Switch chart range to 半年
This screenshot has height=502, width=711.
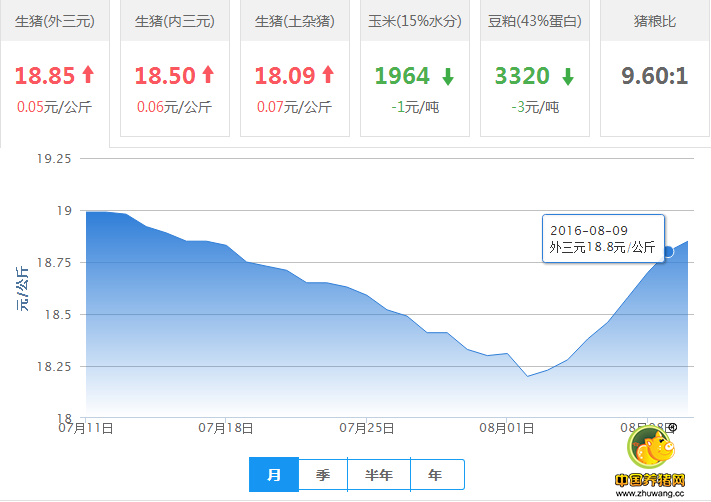(378, 475)
